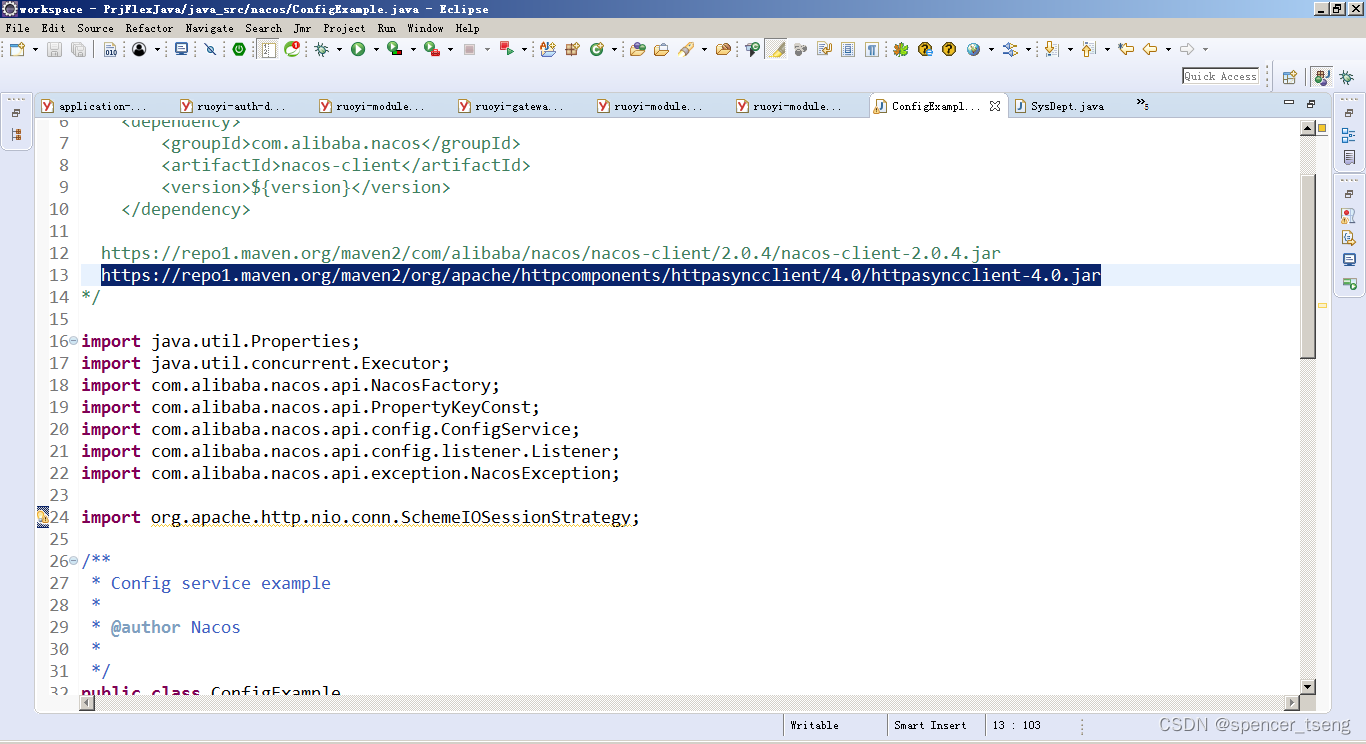Click the Save All icon

point(82,48)
